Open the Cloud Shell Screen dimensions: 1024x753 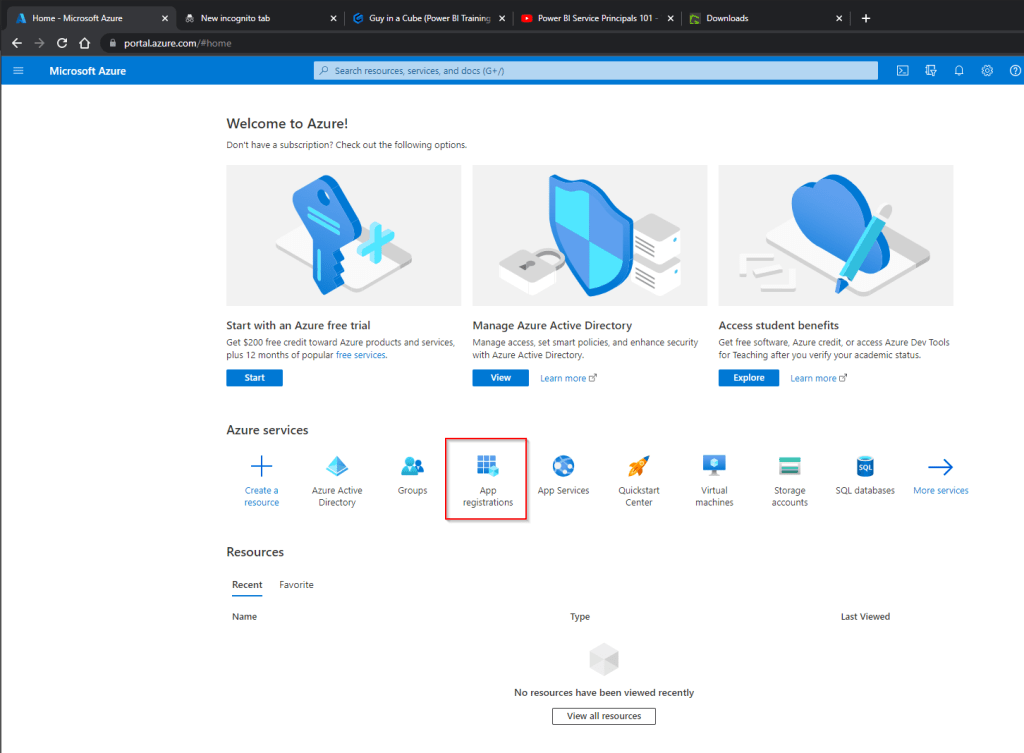[x=903, y=70]
